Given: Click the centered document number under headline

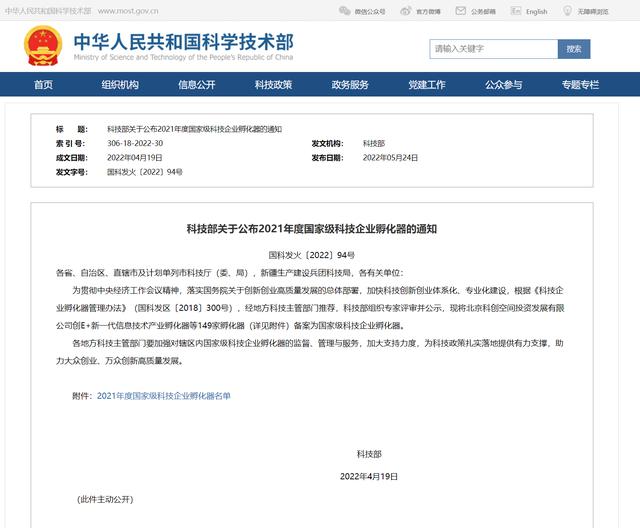Looking at the screenshot, I should (312, 255).
